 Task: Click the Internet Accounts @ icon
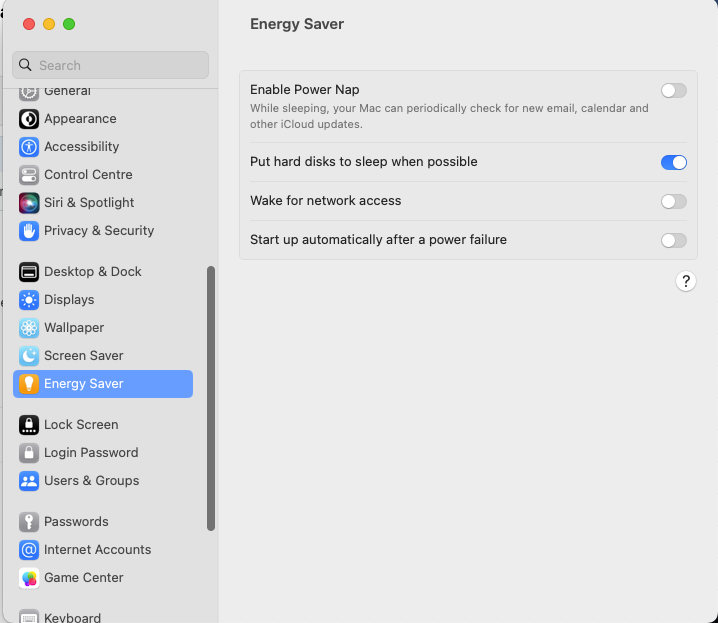29,550
